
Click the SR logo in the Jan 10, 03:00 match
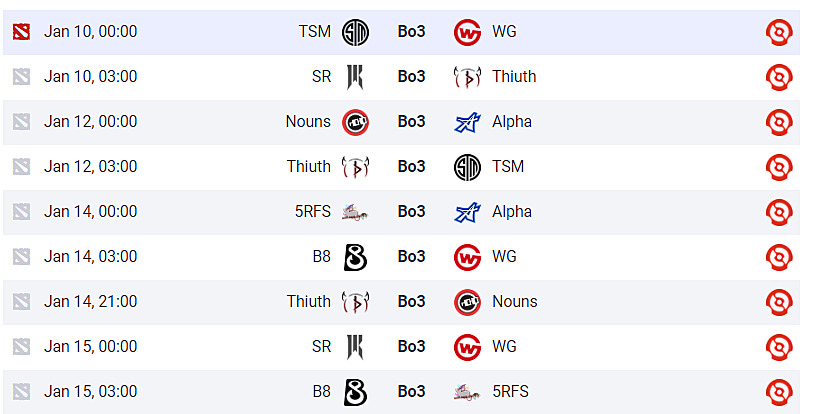coord(355,77)
